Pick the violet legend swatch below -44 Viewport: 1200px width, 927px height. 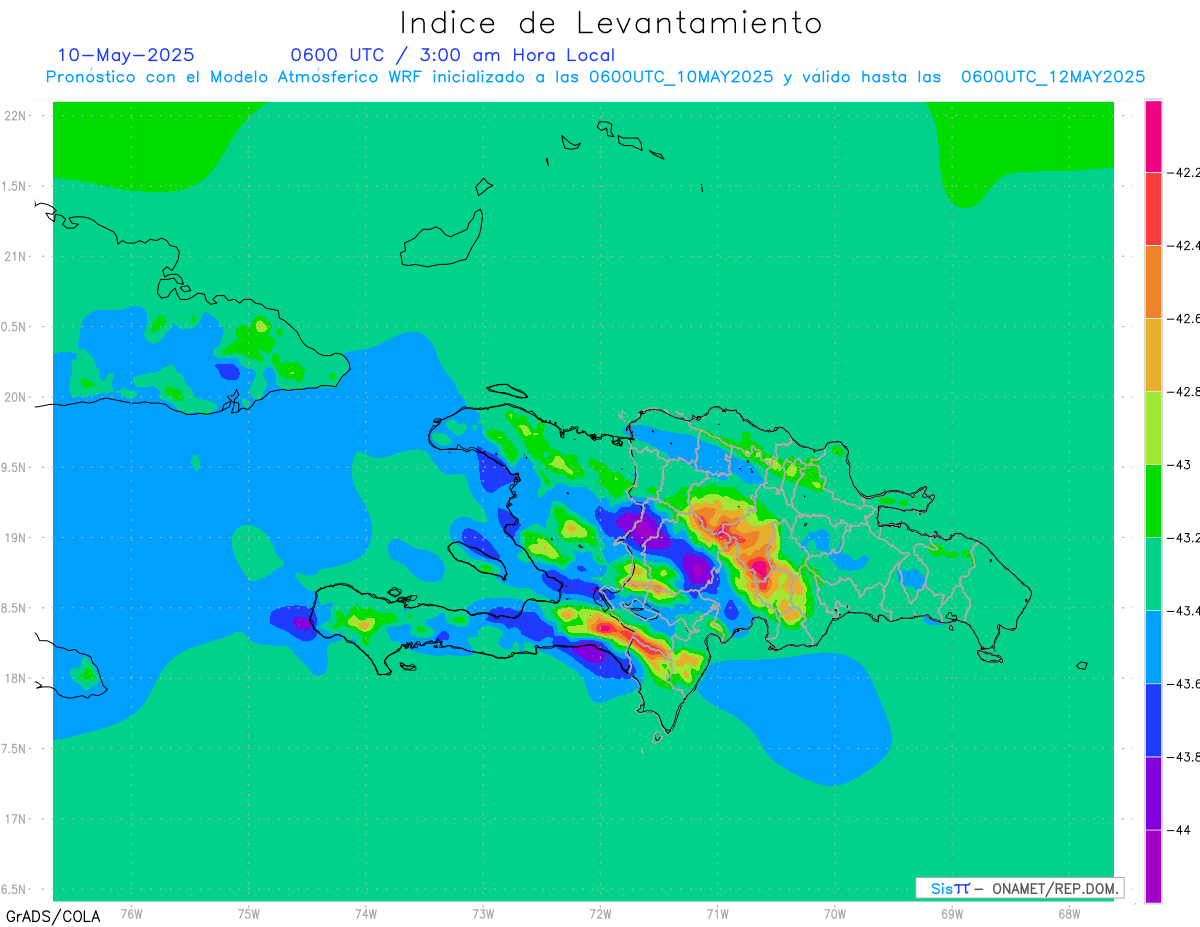[x=1153, y=866]
